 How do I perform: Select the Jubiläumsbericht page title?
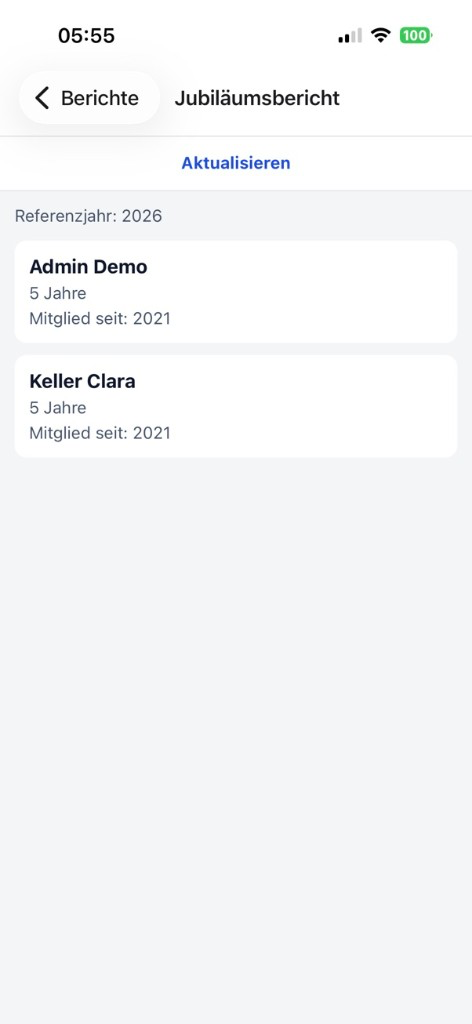pyautogui.click(x=257, y=98)
